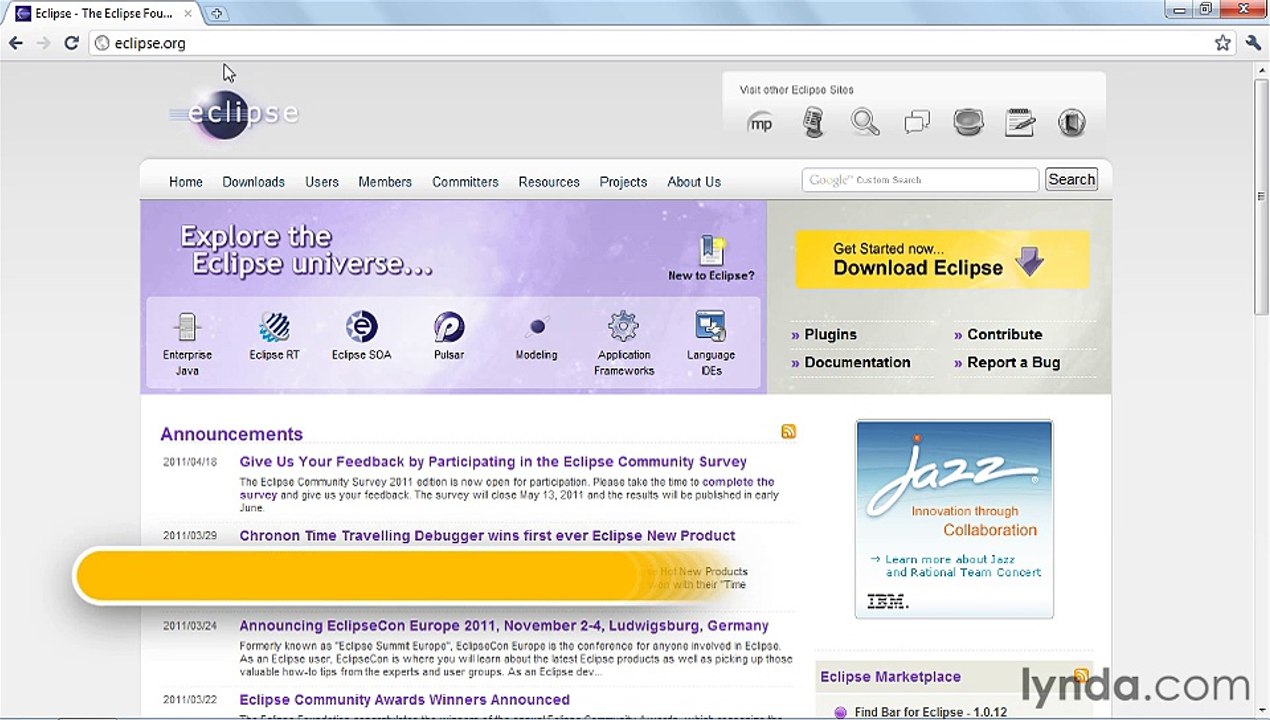Open the Members menu item
Image resolution: width=1270 pixels, height=720 pixels.
[x=385, y=182]
